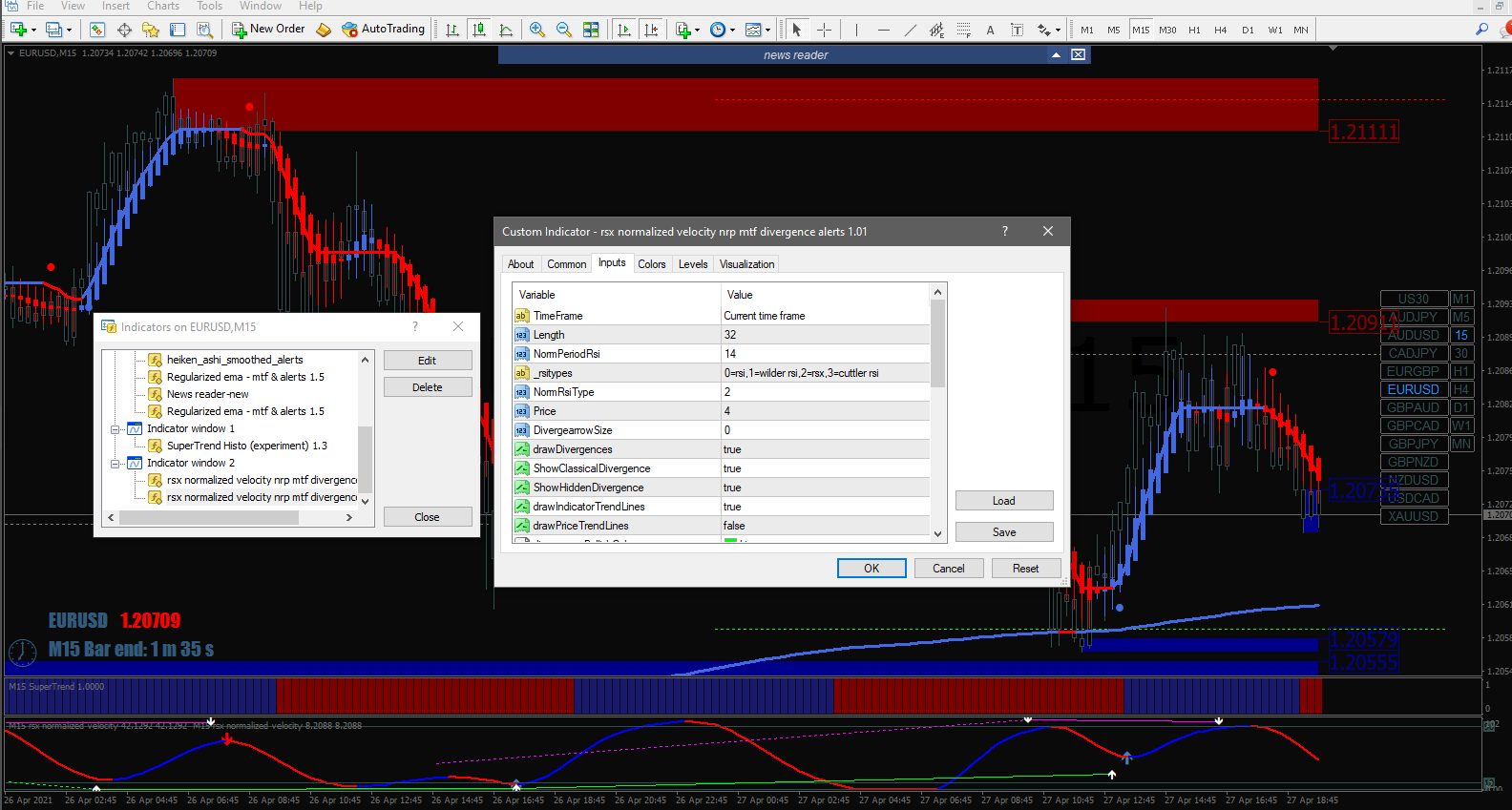Select the Crosshair tool
The image size is (1512, 810).
click(x=825, y=30)
